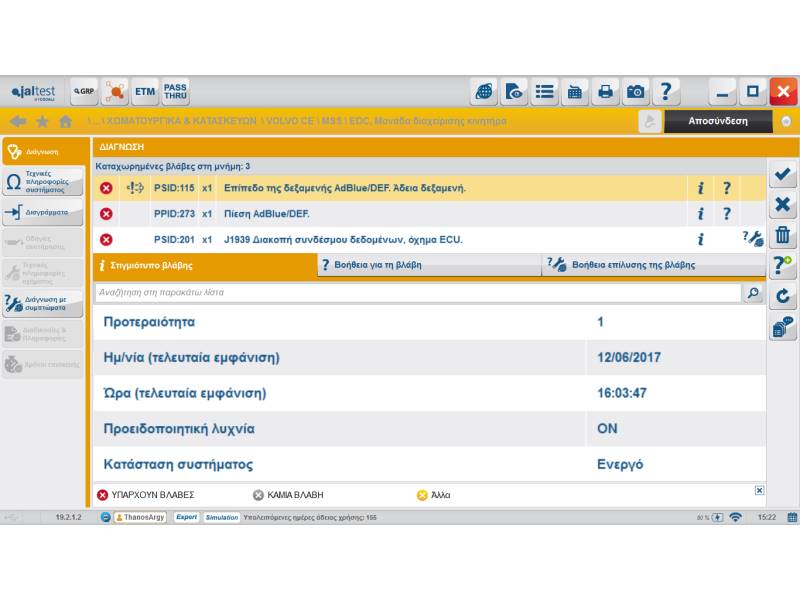The height and width of the screenshot is (600, 800).
Task: Click info icon for PSID:115 fault
Action: click(700, 188)
